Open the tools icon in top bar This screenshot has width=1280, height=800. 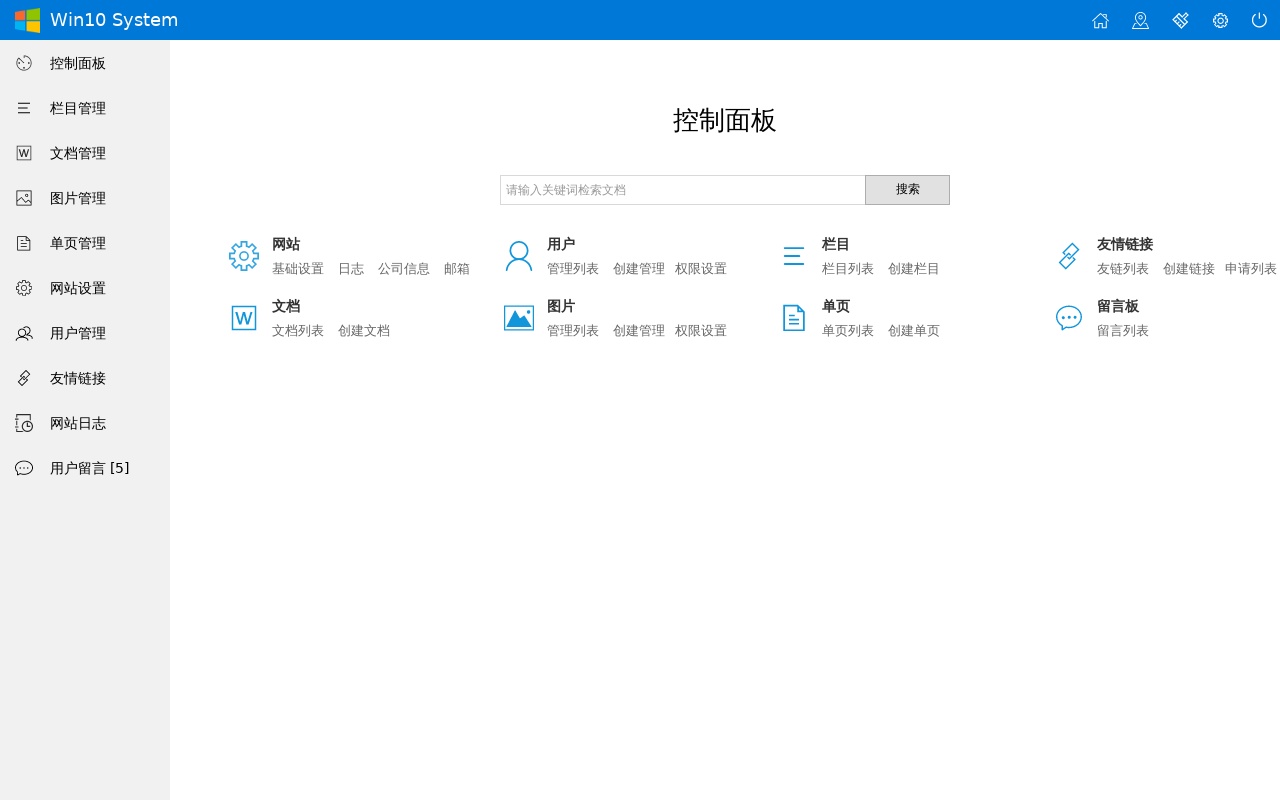click(x=1180, y=20)
